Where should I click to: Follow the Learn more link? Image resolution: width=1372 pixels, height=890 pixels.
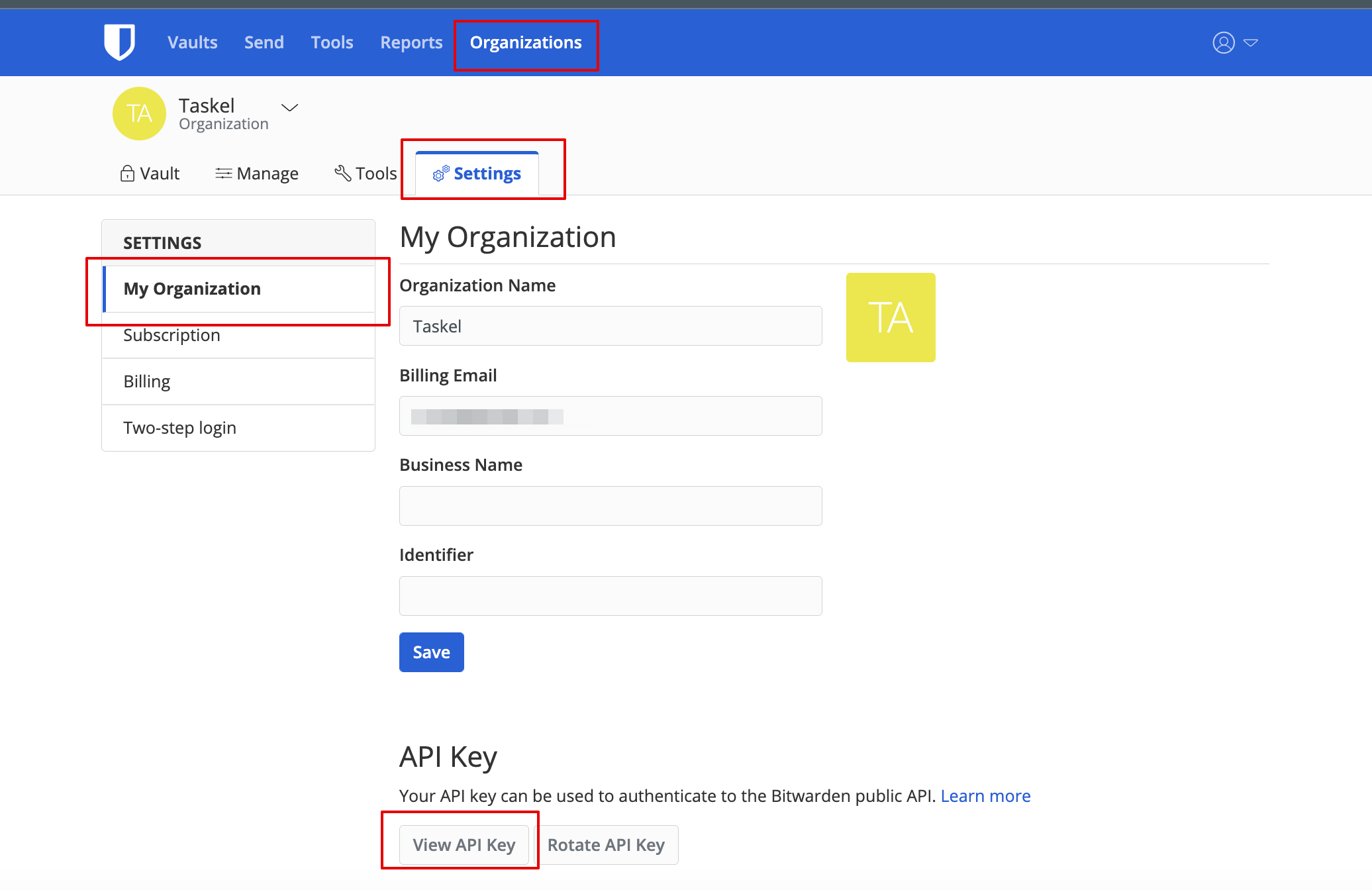985,796
